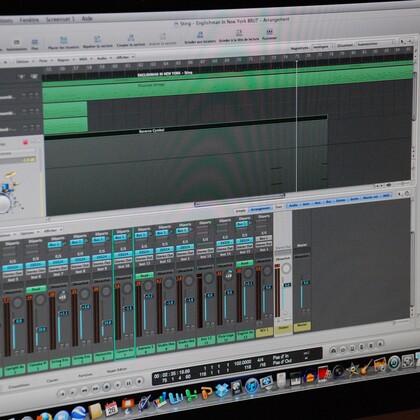Toggle the Inst channel filter in mixer
This screenshot has height=420, width=420.
click(x=306, y=204)
